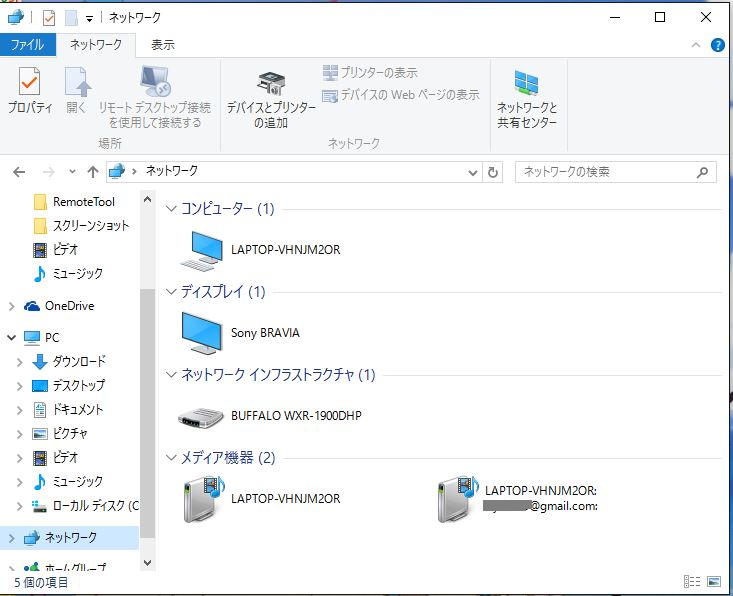Select BUFFALO WXR-1900DHP router
Viewport: 733px width, 596px height.
pyautogui.click(x=270, y=416)
